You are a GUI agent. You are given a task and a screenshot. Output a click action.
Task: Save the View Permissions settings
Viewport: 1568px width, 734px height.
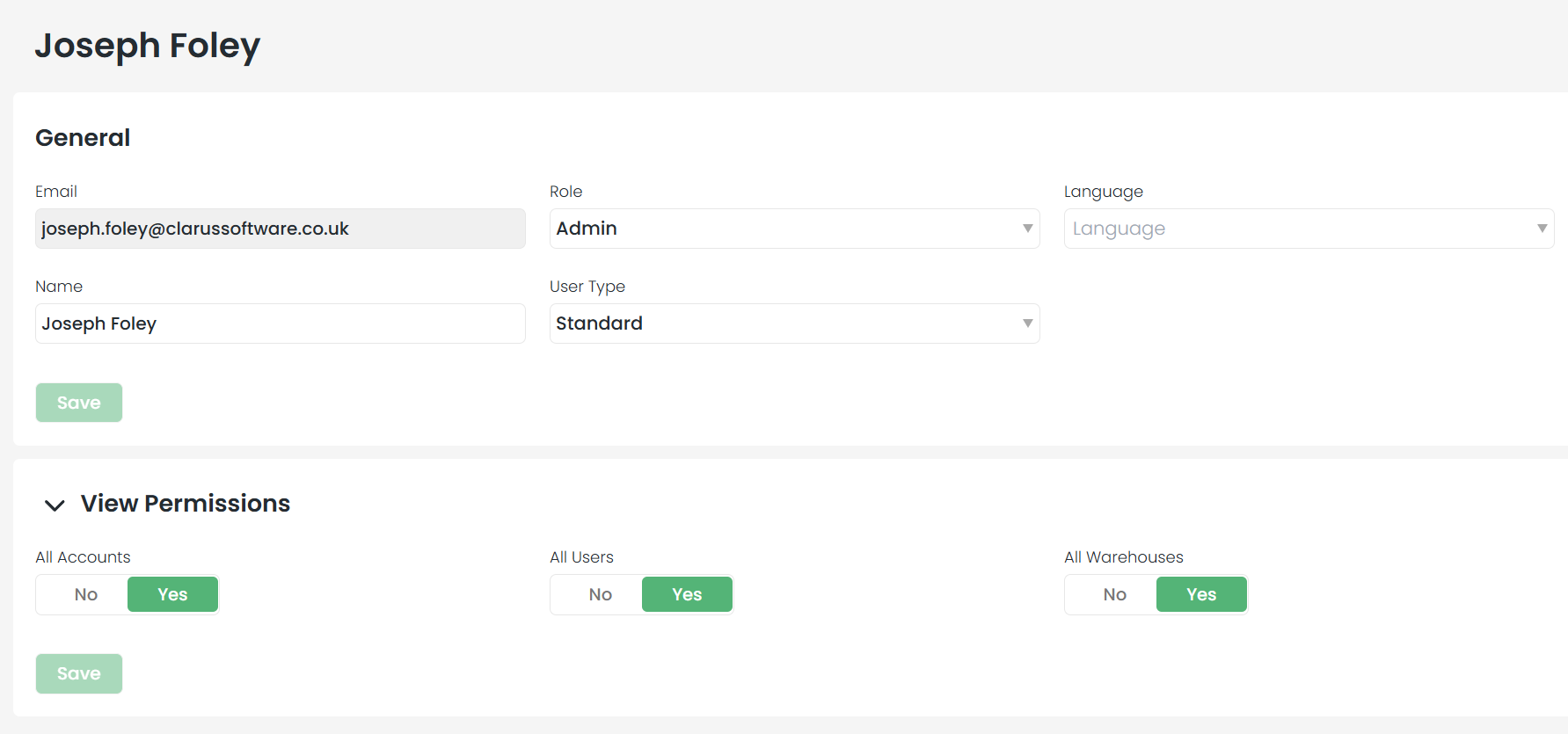(x=79, y=673)
